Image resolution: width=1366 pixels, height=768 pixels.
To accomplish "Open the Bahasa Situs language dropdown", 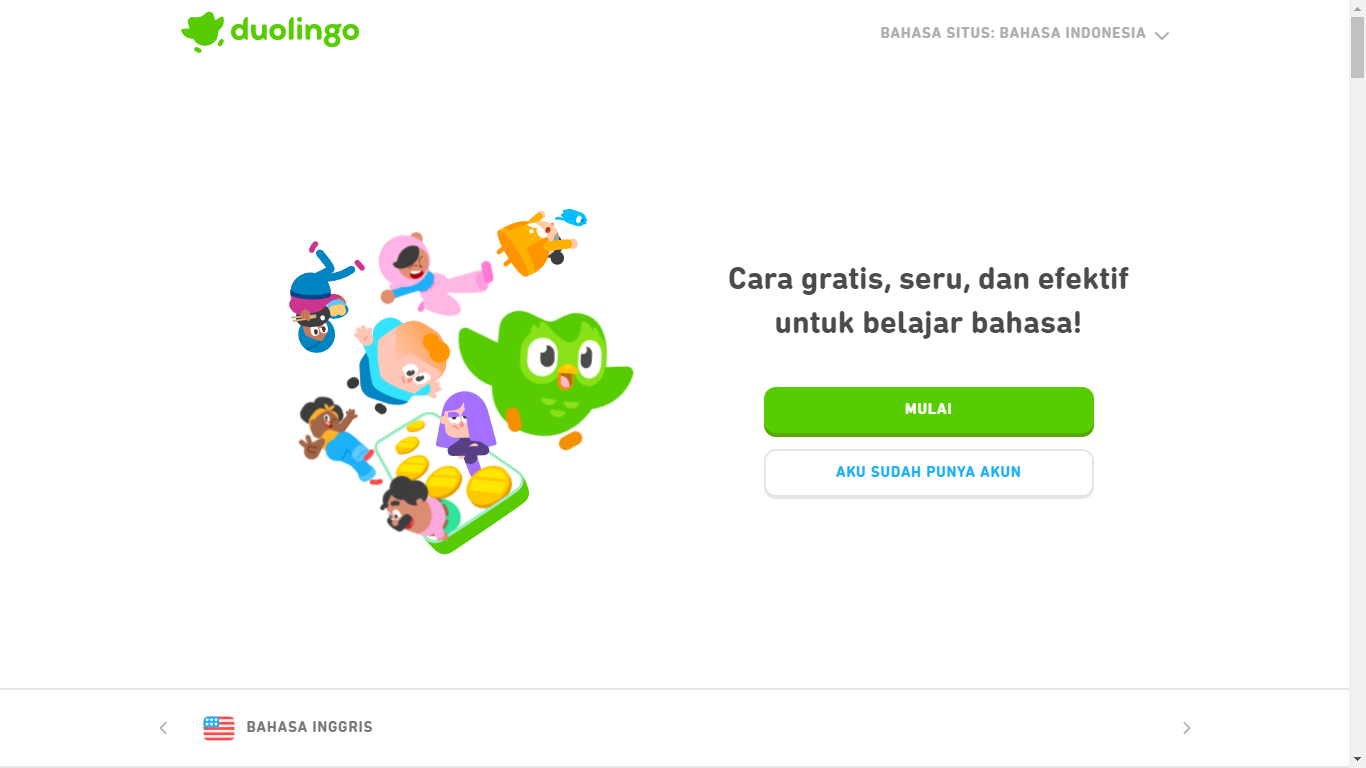I will pyautogui.click(x=1024, y=34).
